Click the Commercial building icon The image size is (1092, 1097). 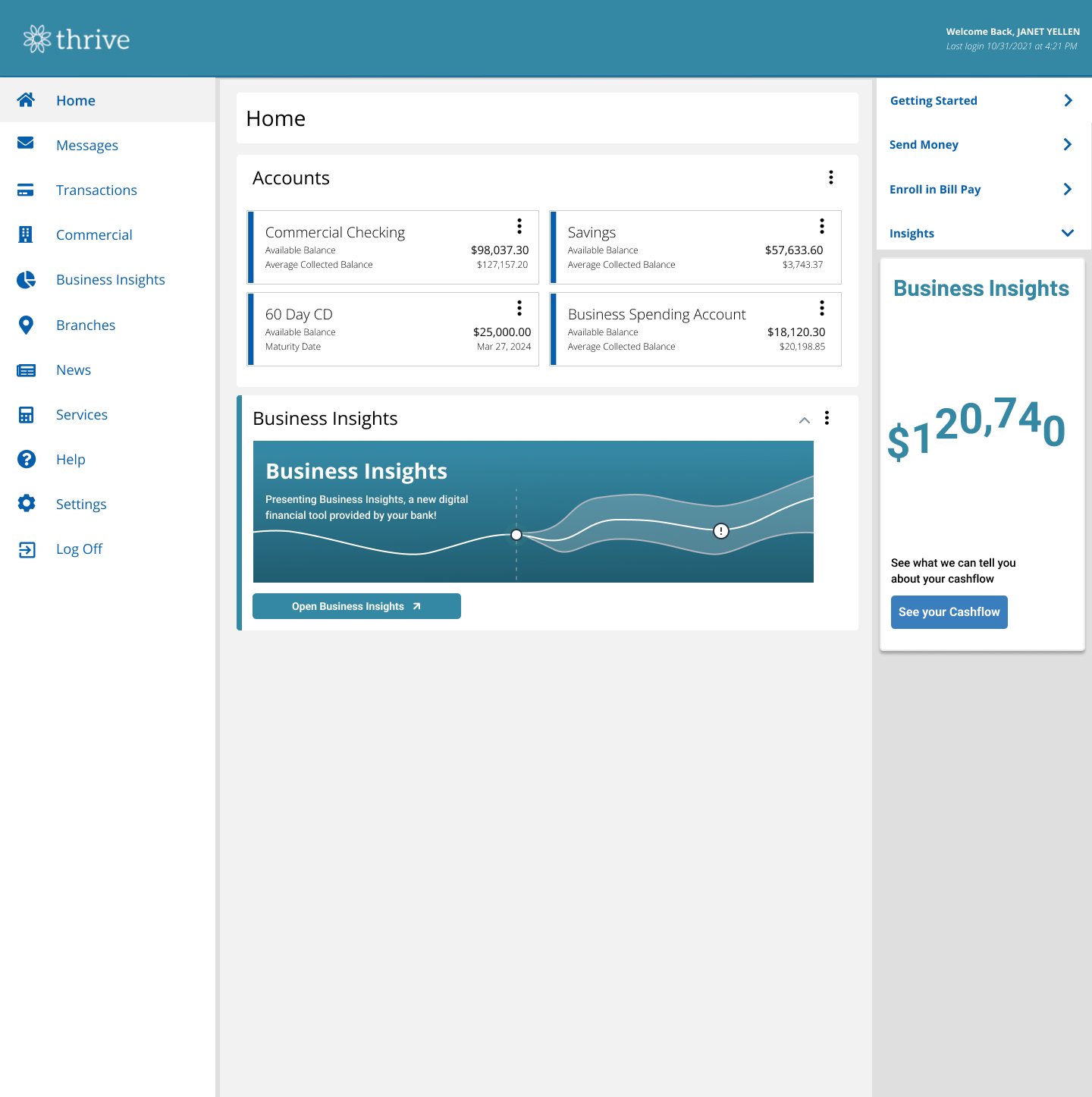pos(26,234)
